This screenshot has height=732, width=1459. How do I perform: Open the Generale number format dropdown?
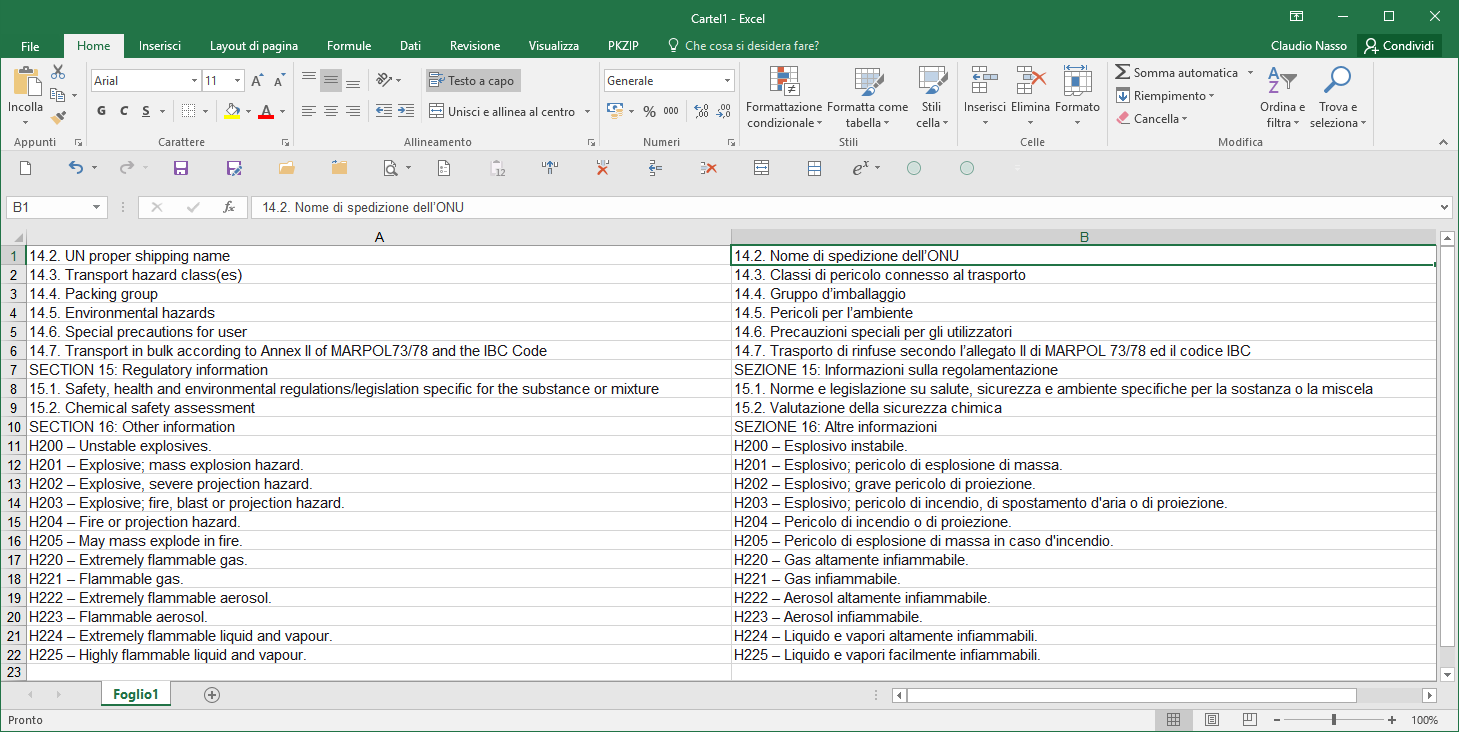727,81
